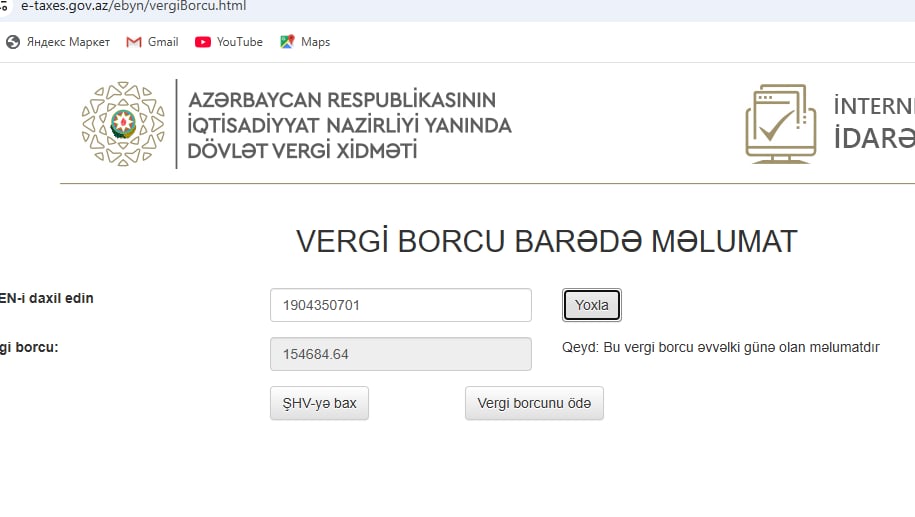This screenshot has width=915, height=517.
Task: Click the site info icon beside the URL
Action: [x=6, y=6]
